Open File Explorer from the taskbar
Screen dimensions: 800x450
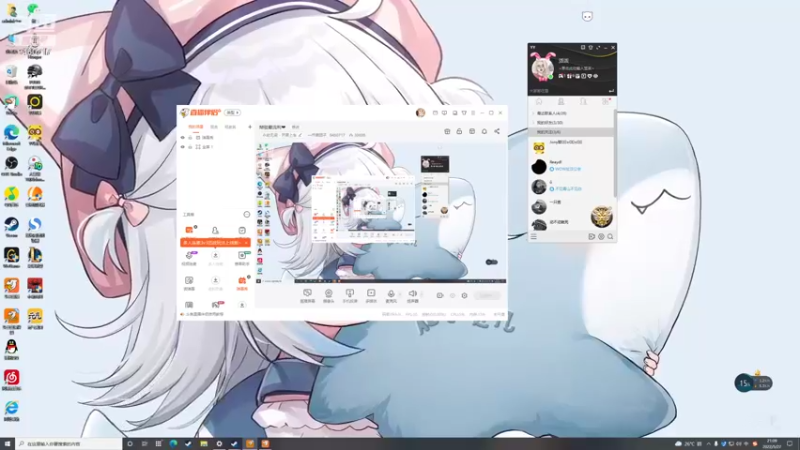pos(204,444)
